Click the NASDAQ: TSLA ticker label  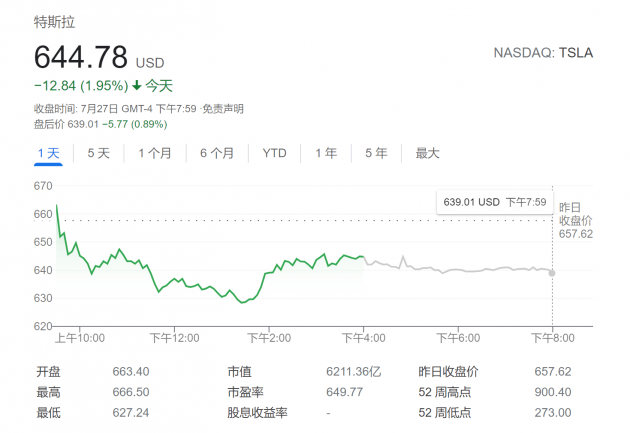[543, 53]
